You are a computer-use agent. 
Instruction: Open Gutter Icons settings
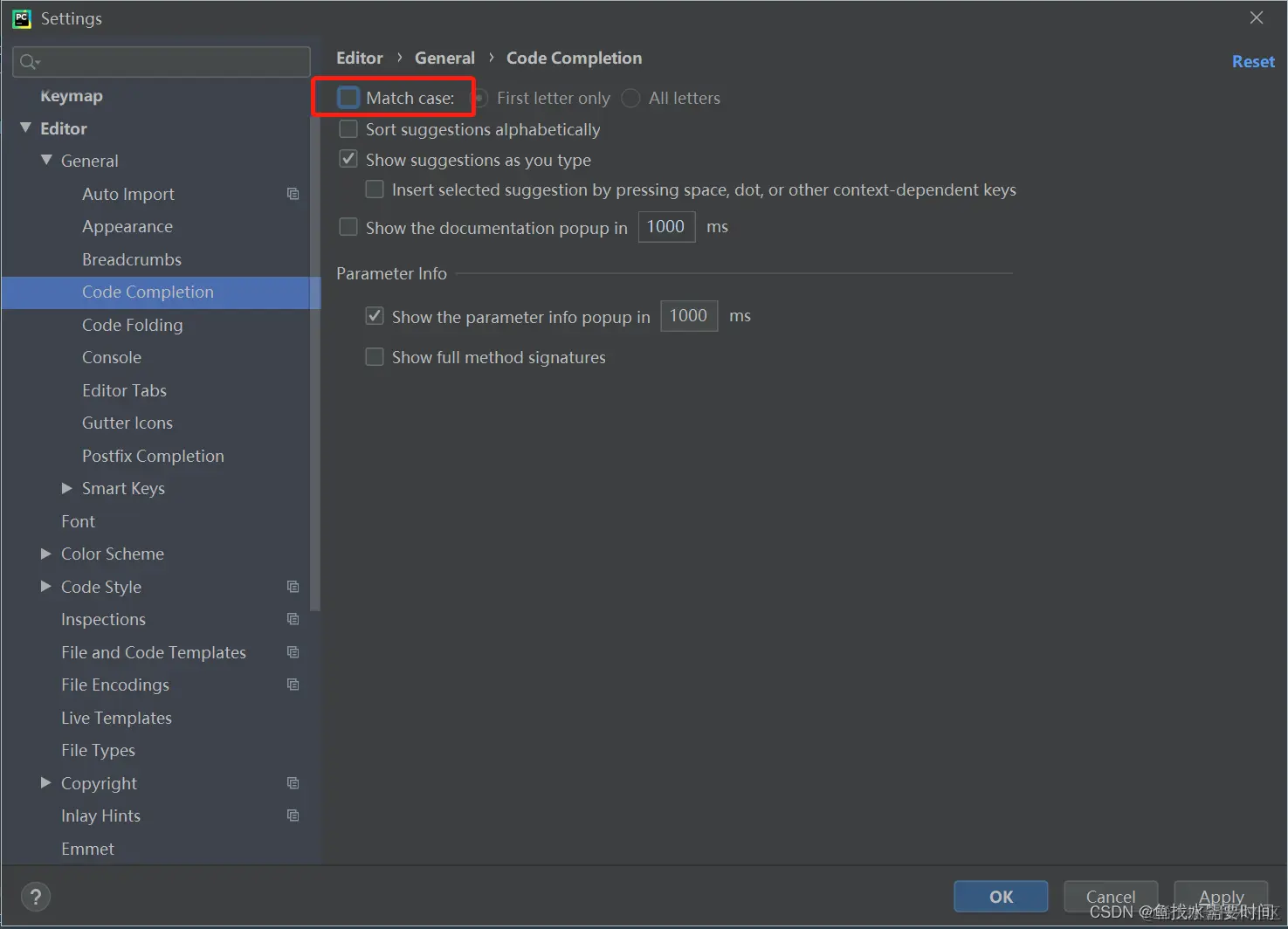click(x=127, y=423)
